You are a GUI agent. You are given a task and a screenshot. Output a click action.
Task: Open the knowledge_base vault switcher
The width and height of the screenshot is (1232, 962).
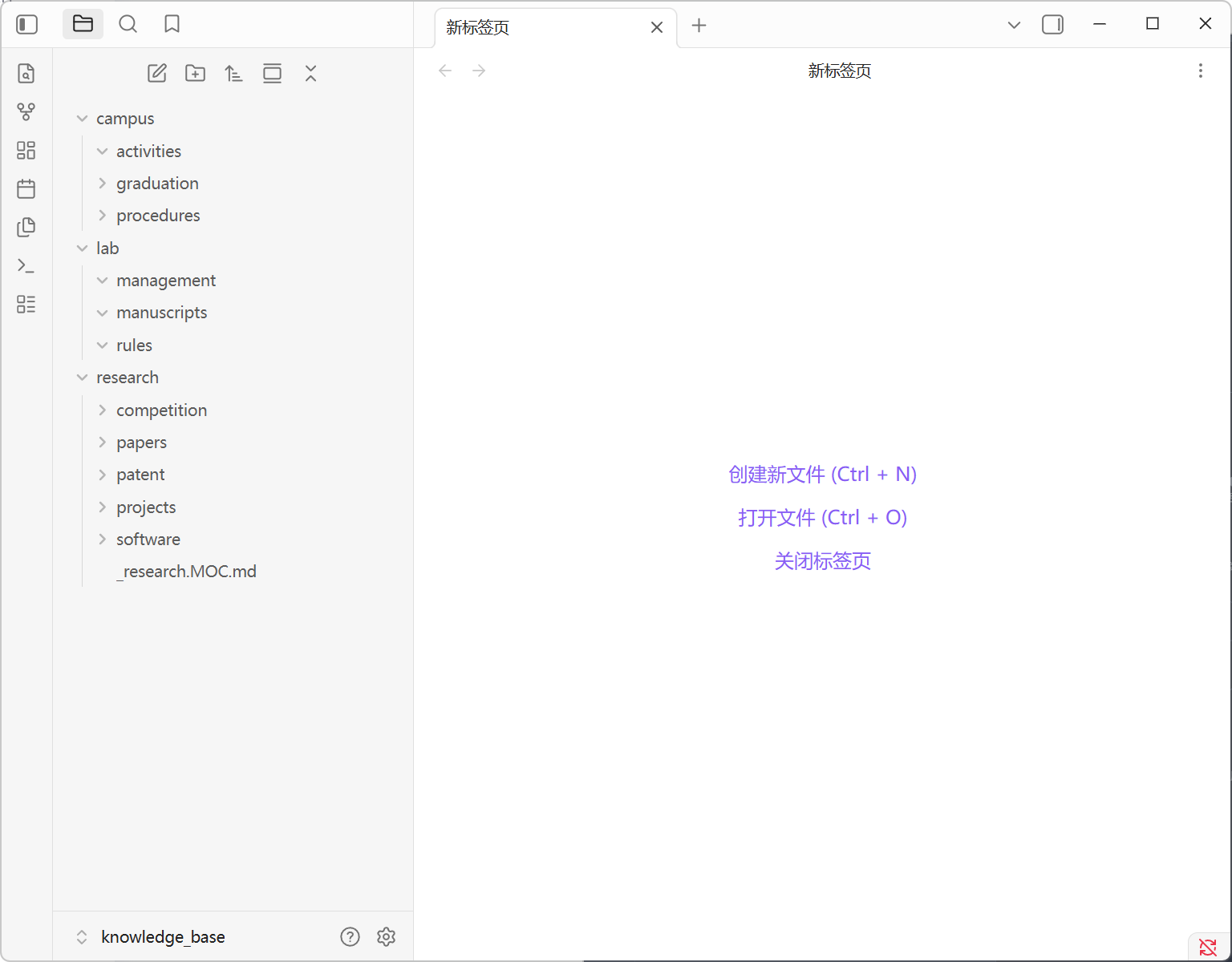click(151, 937)
